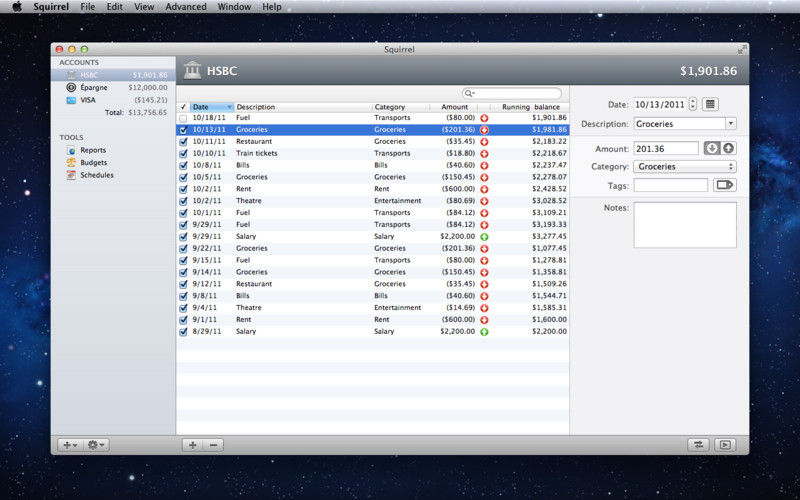
Task: Expand the Description combo box arrow
Action: point(731,124)
